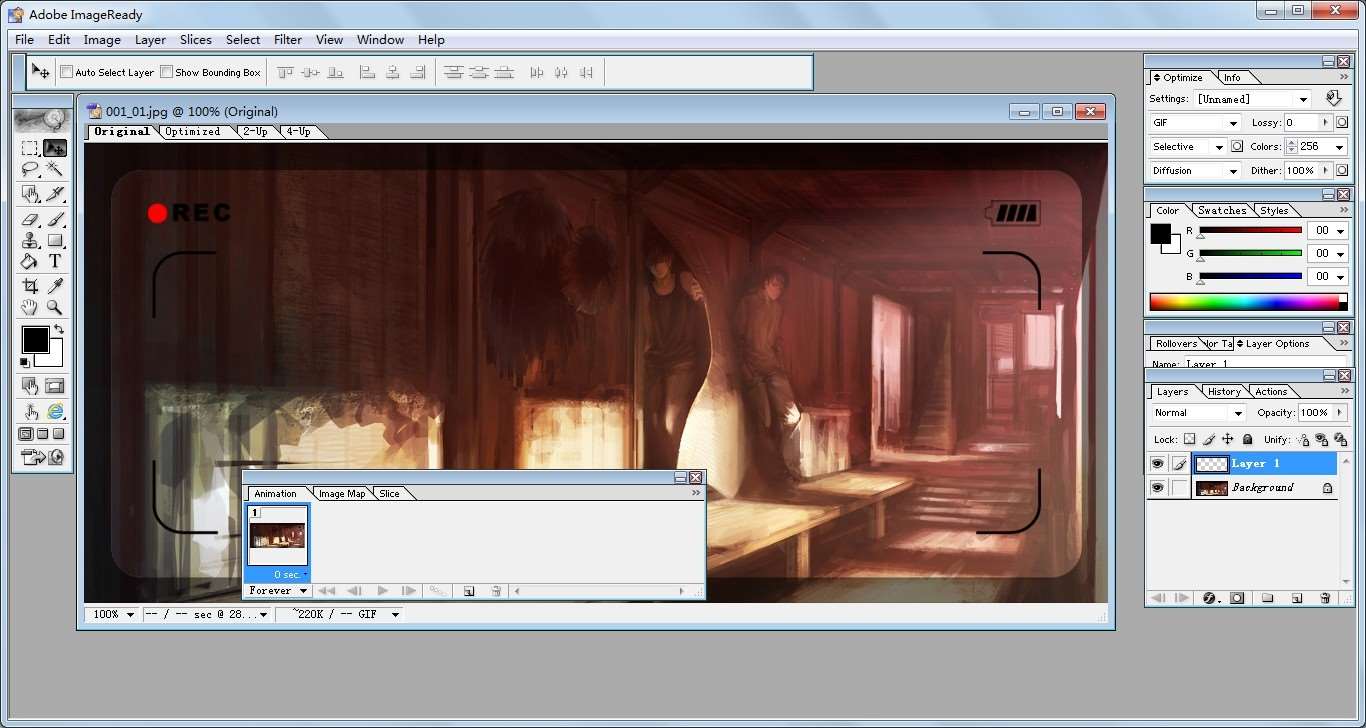This screenshot has width=1366, height=728.
Task: Select Background layer name
Action: point(1262,488)
